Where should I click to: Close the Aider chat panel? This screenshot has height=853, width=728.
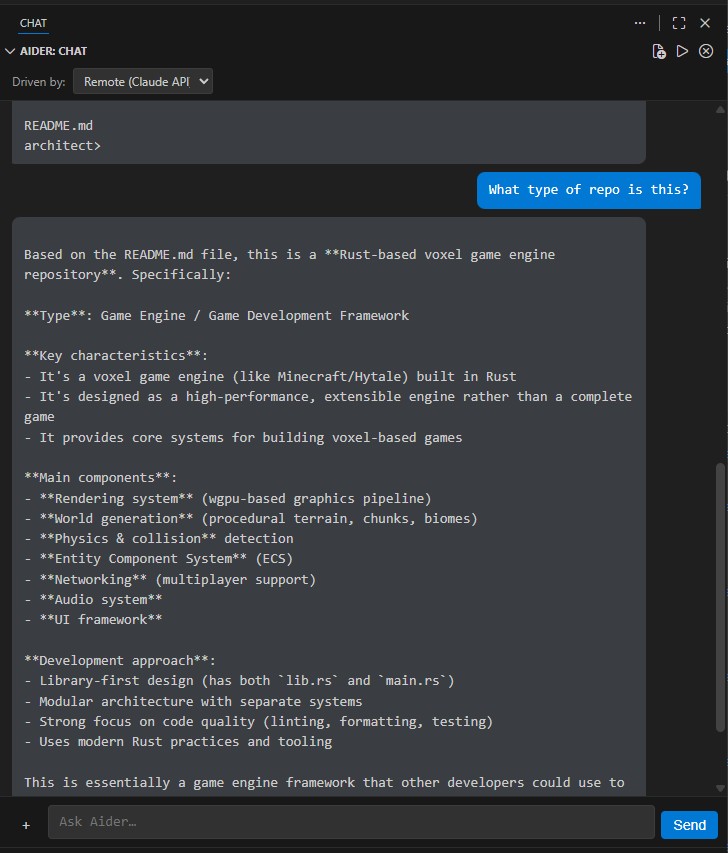tap(706, 23)
